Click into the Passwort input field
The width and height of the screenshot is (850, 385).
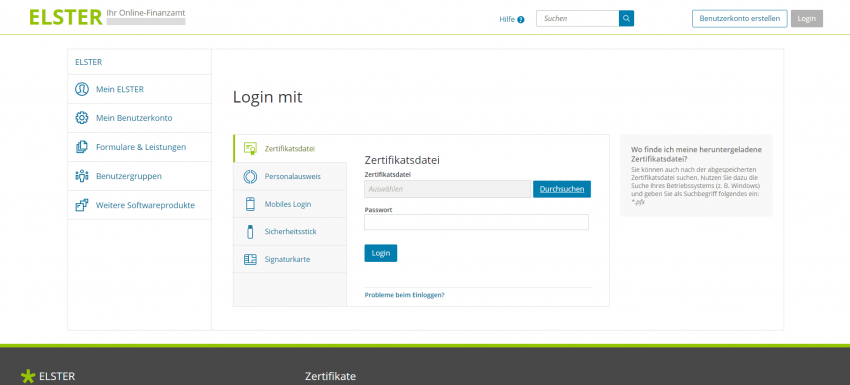click(476, 222)
